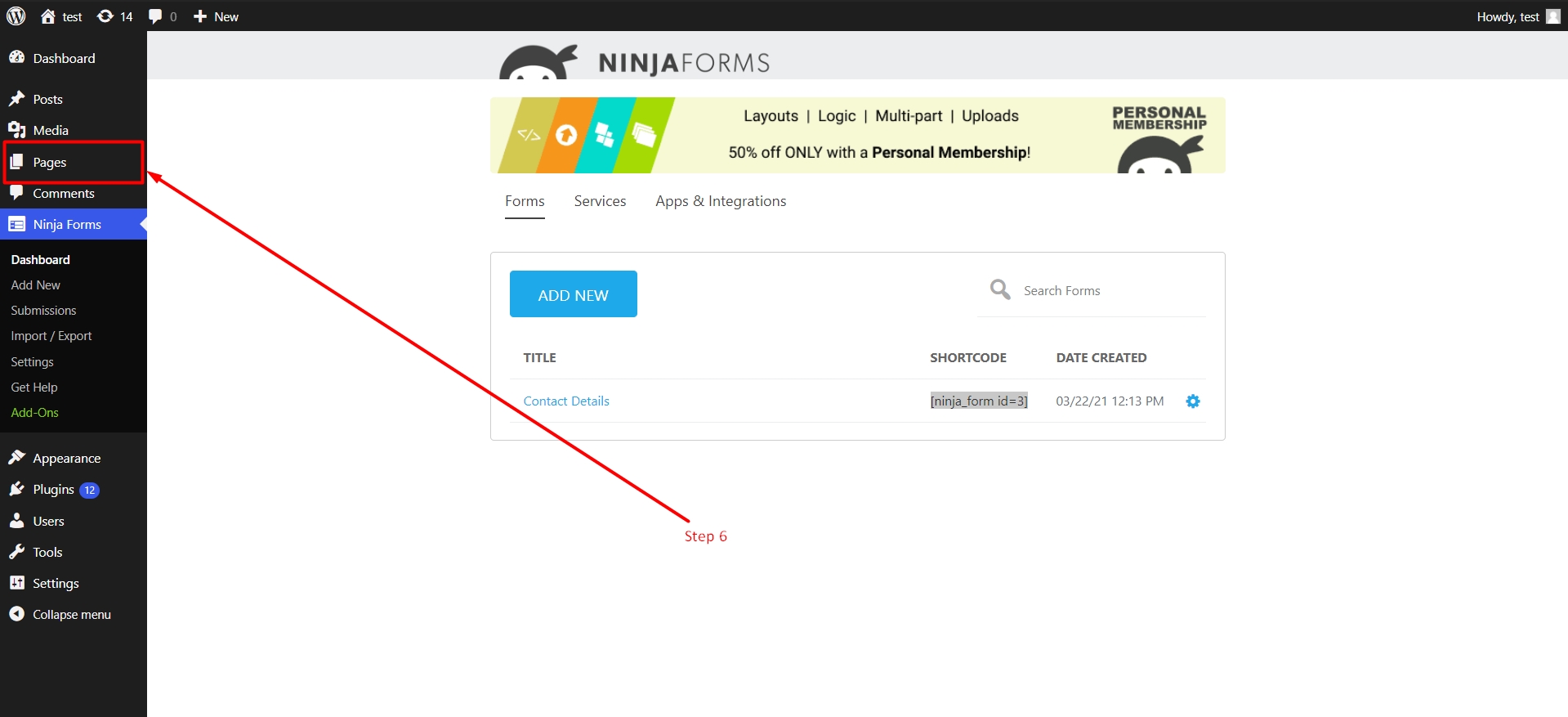
Task: Click the Plugins plug icon
Action: [x=16, y=489]
